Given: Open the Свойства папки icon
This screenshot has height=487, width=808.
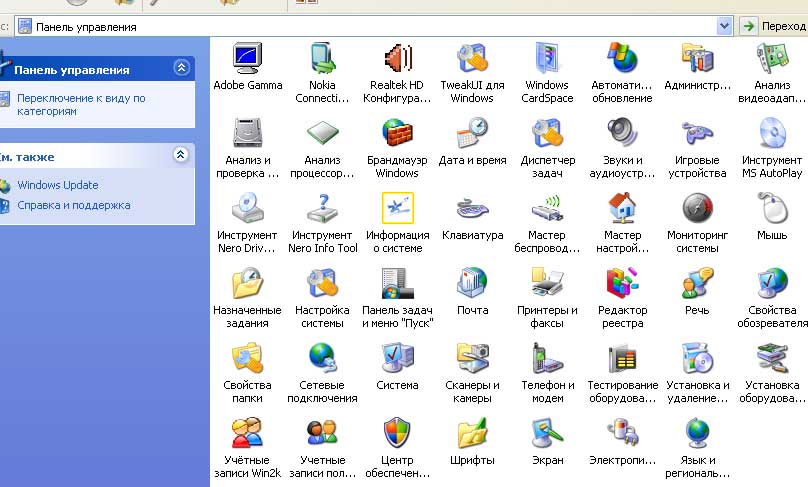Looking at the screenshot, I should pyautogui.click(x=247, y=359).
